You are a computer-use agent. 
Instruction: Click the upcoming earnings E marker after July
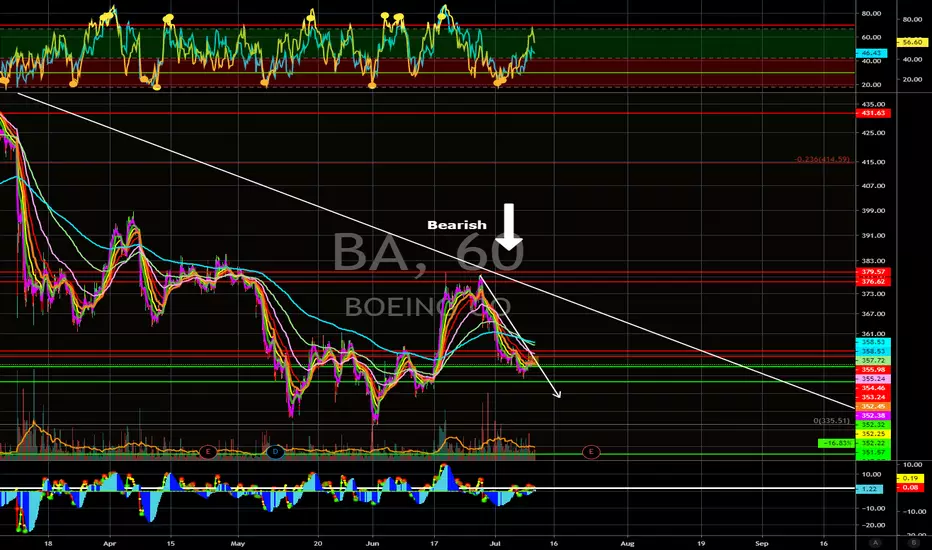pos(591,452)
